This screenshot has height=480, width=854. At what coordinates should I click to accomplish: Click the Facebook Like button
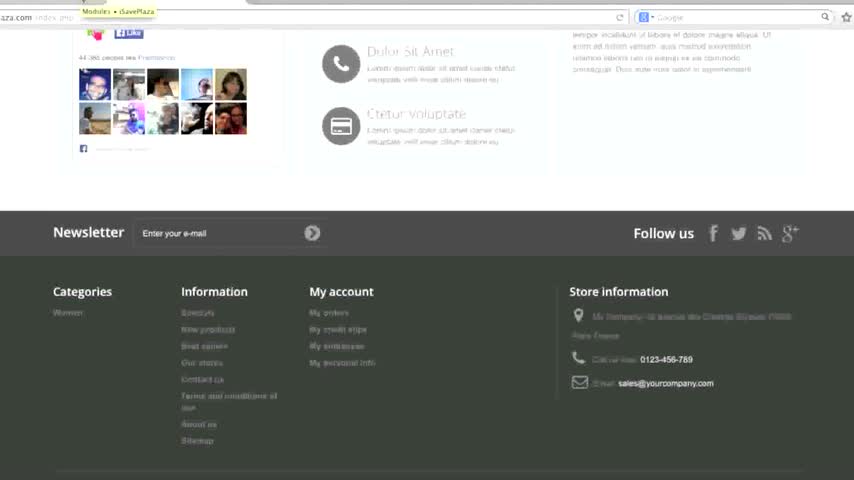tap(129, 33)
